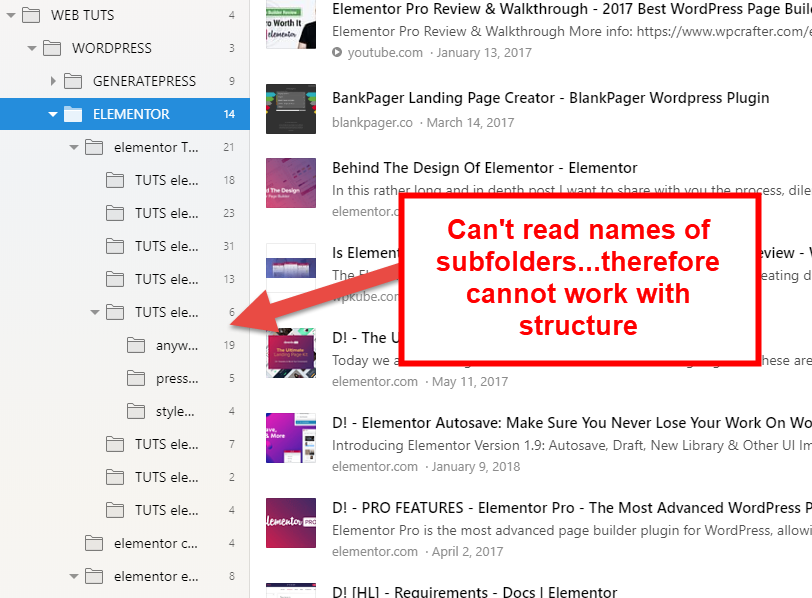Open 'BankPager Landing Page Creator' bookmark title
The height and width of the screenshot is (598, 812).
click(550, 98)
